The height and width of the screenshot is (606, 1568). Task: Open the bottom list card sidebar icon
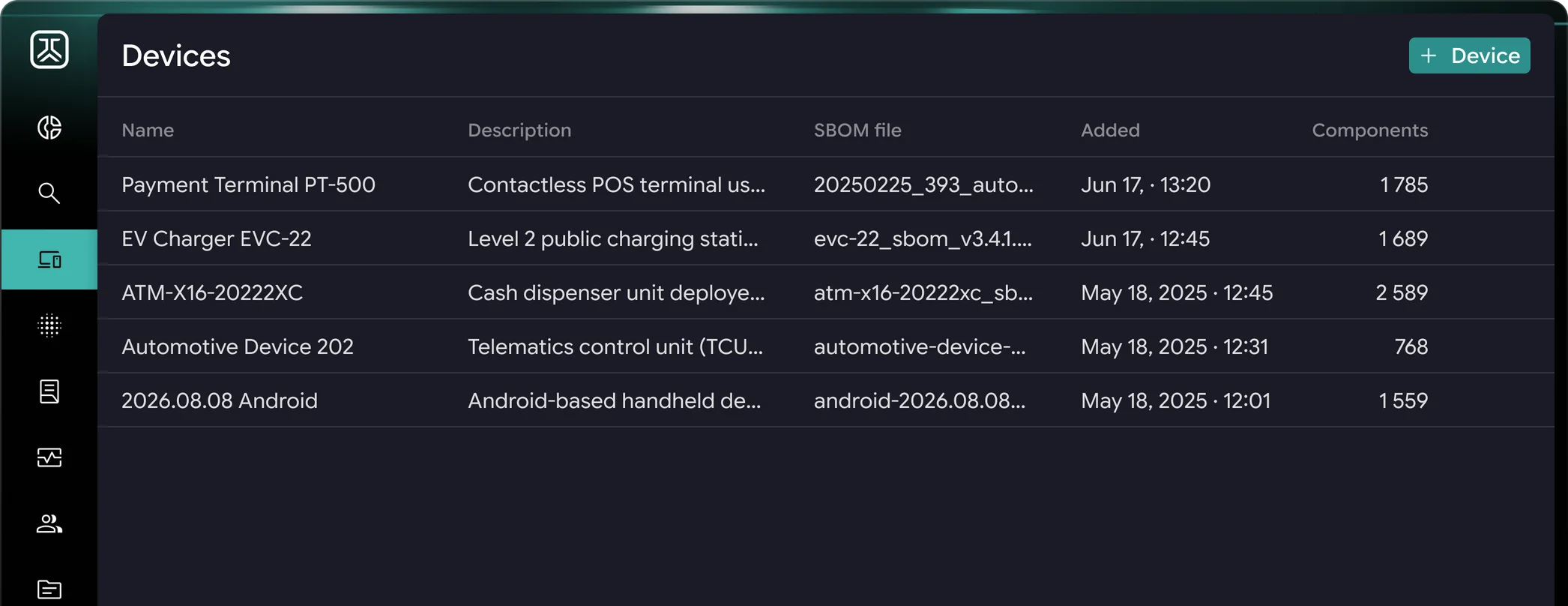[x=49, y=589]
